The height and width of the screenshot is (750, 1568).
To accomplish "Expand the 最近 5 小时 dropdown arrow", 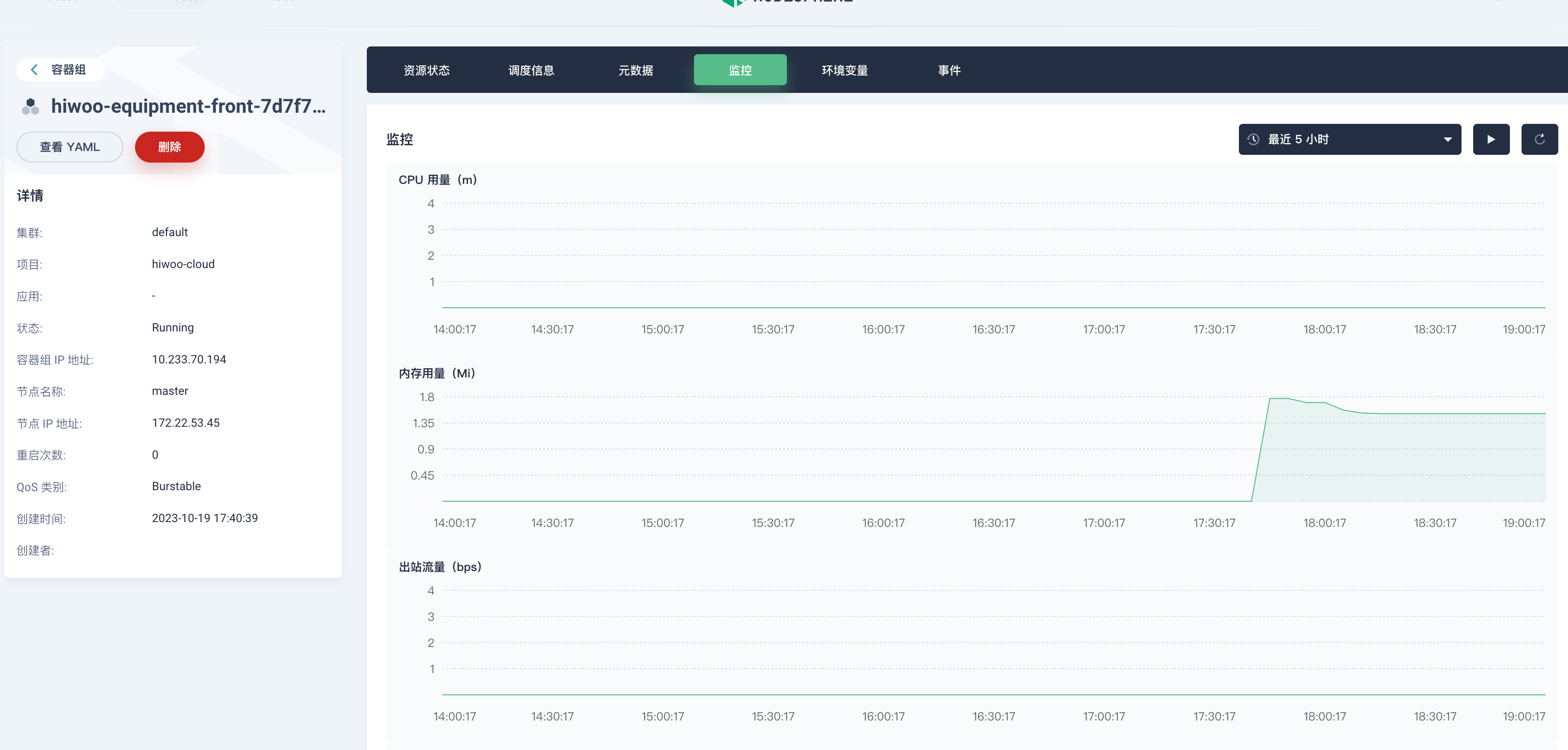I will pyautogui.click(x=1447, y=139).
